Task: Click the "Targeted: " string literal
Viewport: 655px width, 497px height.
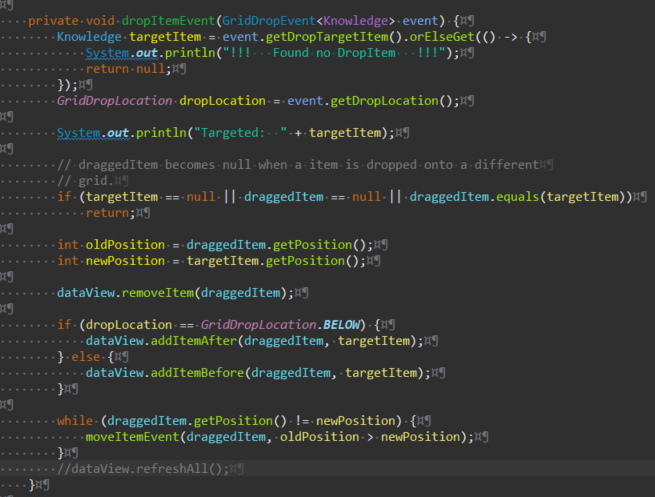Action: pos(239,132)
